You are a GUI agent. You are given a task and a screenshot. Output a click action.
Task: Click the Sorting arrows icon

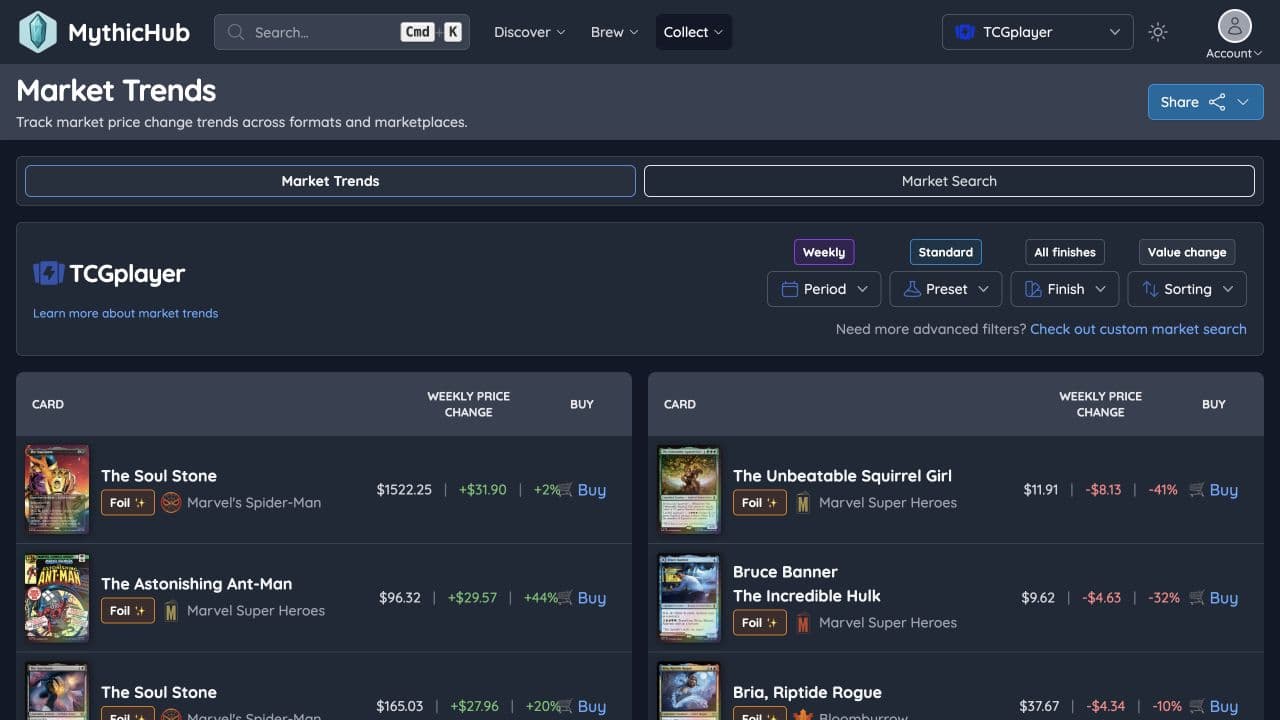click(x=1150, y=289)
